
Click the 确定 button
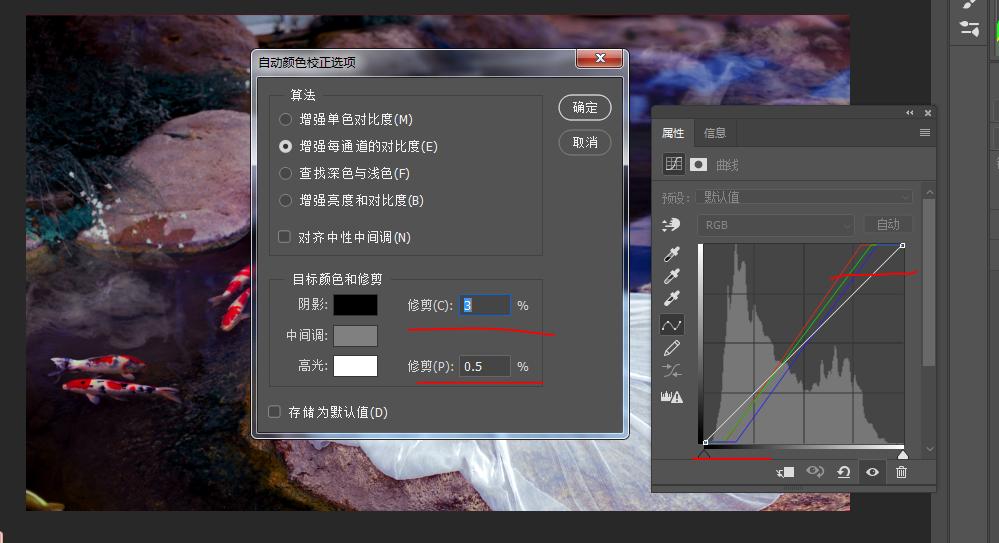click(585, 108)
